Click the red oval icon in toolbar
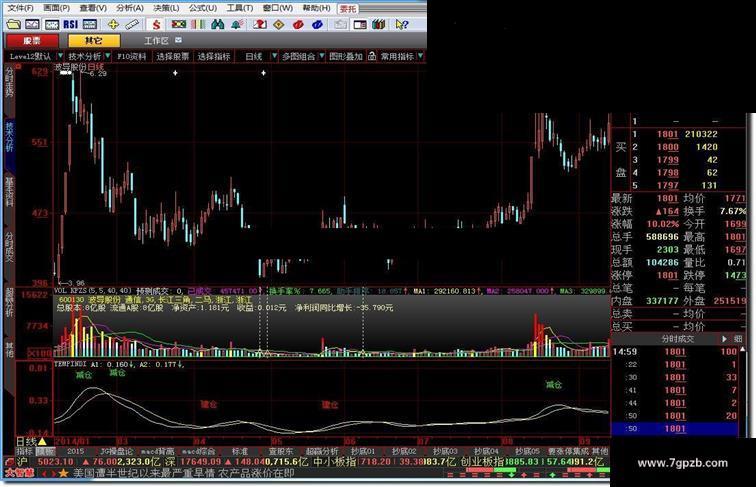The width and height of the screenshot is (756, 487). [298, 24]
